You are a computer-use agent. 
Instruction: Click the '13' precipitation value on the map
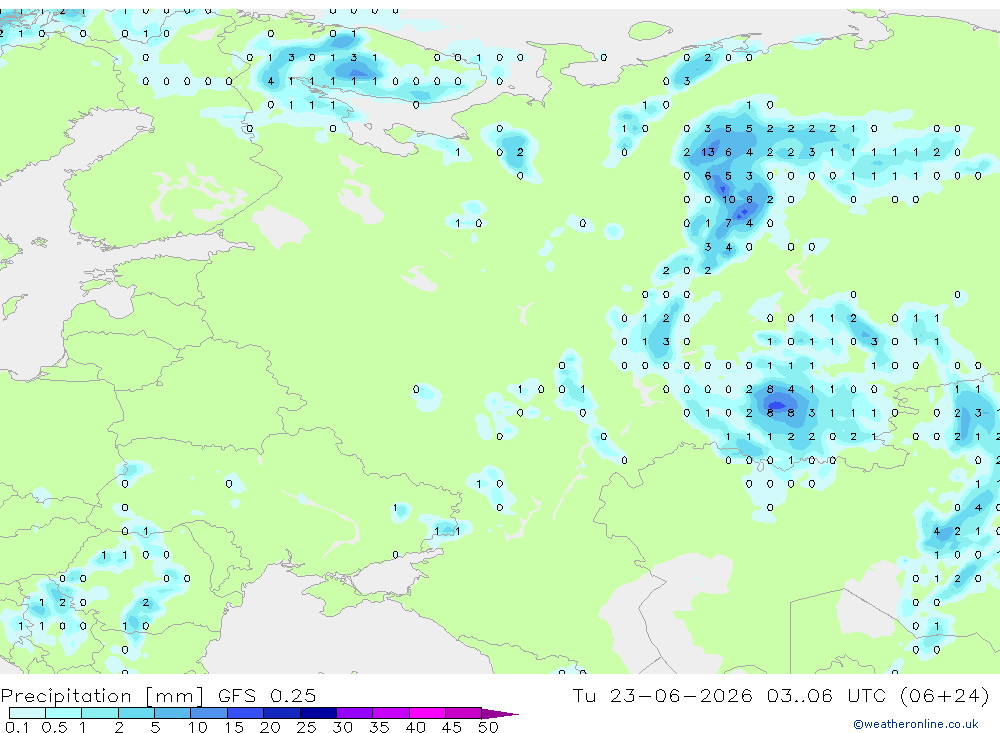click(x=708, y=152)
